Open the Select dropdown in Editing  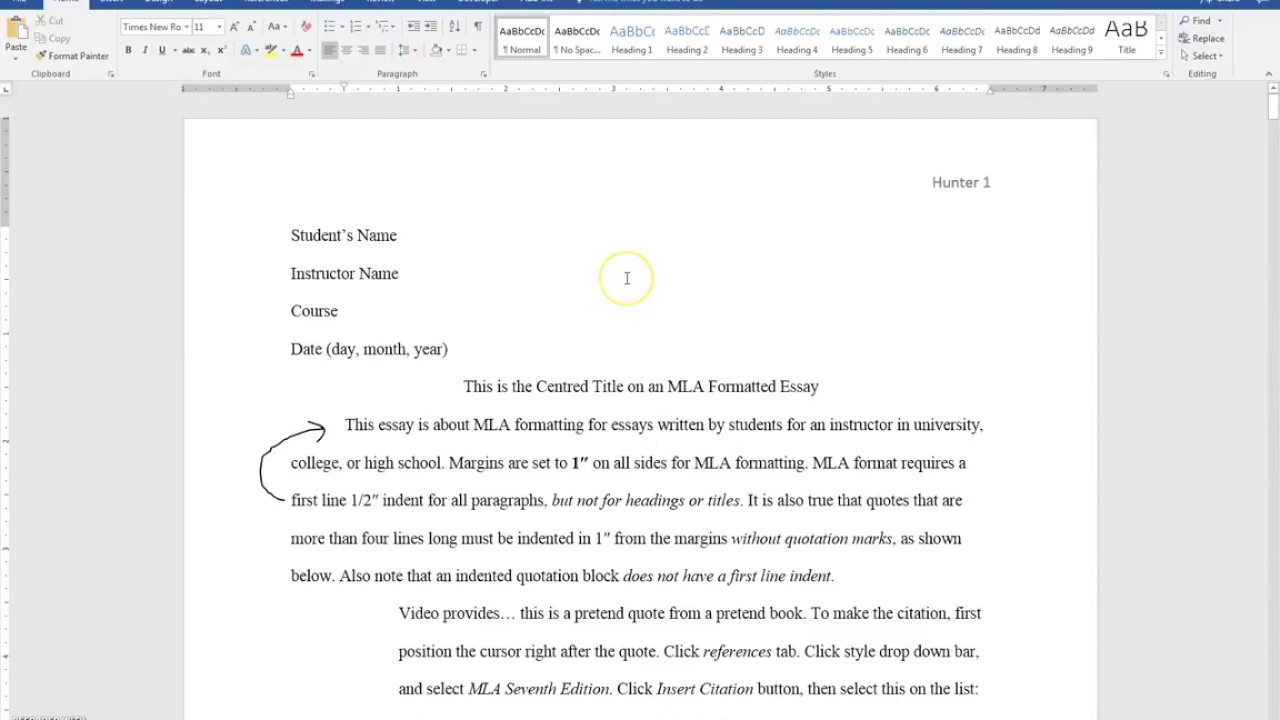click(x=1202, y=56)
